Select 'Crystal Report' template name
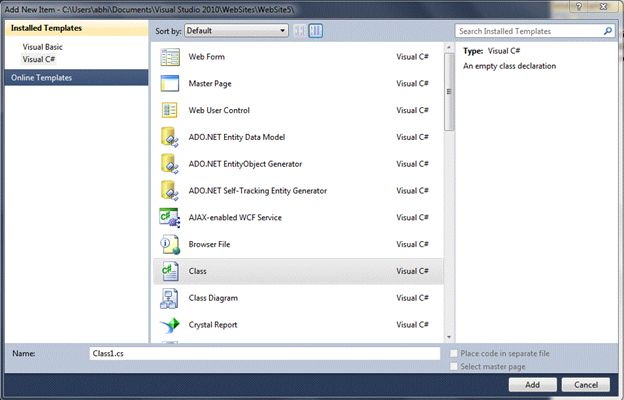The width and height of the screenshot is (624, 400). tap(213, 325)
